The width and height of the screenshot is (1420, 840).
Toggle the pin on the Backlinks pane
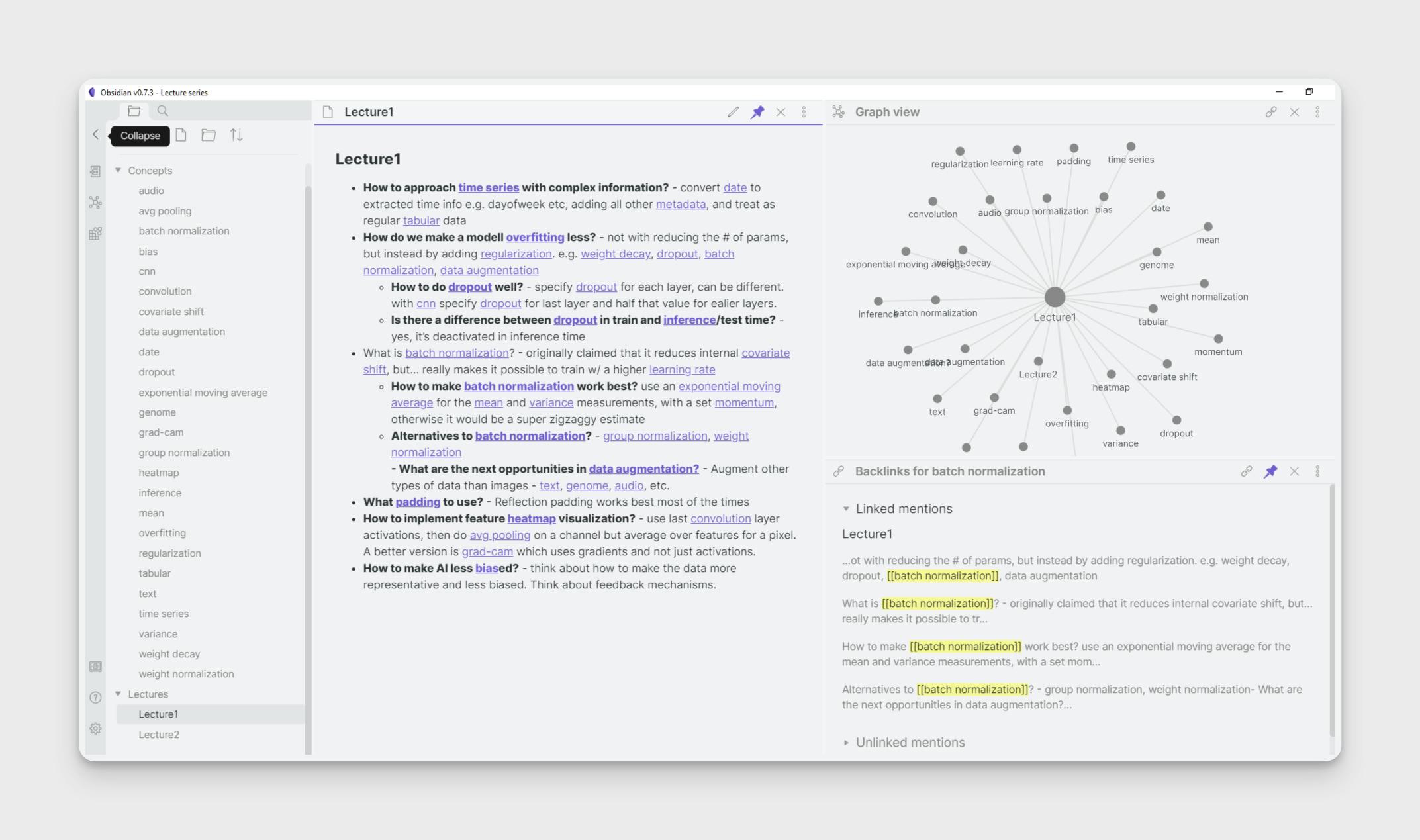[1270, 471]
